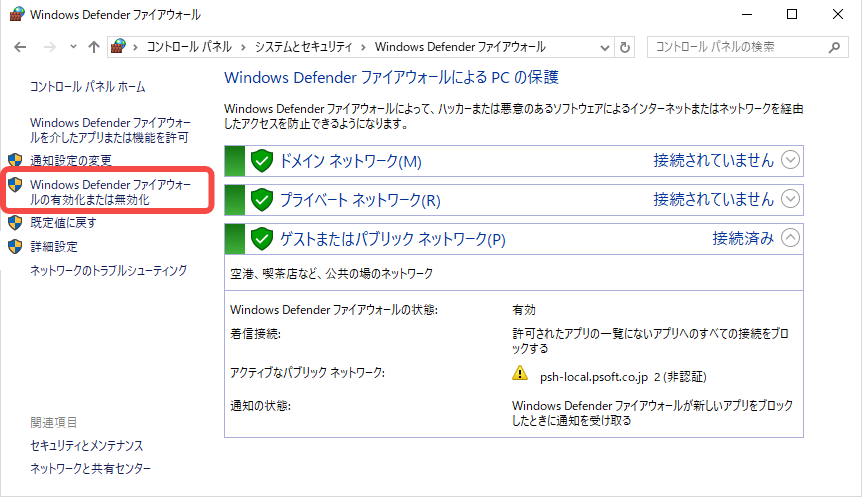This screenshot has width=864, height=499.
Task: Click the firewall icon in address bar
Action: [x=118, y=47]
